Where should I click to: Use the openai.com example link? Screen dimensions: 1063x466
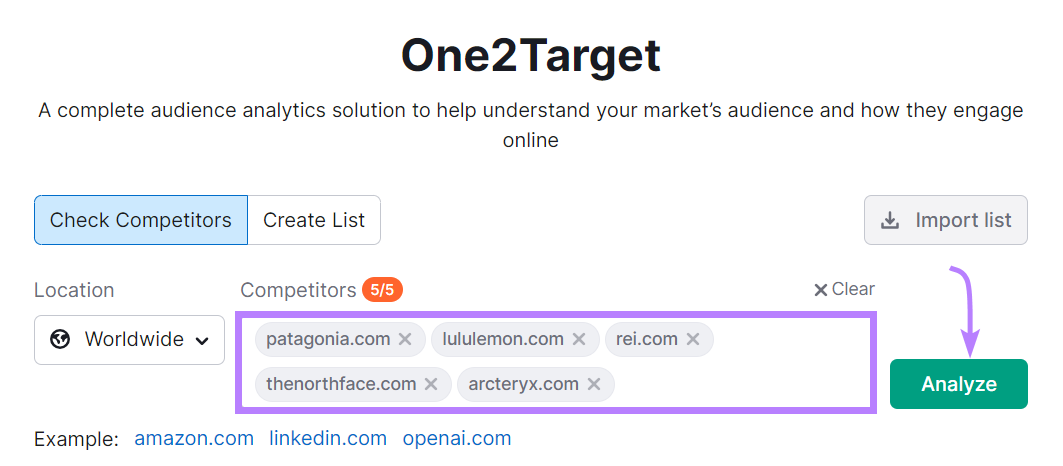tap(457, 438)
